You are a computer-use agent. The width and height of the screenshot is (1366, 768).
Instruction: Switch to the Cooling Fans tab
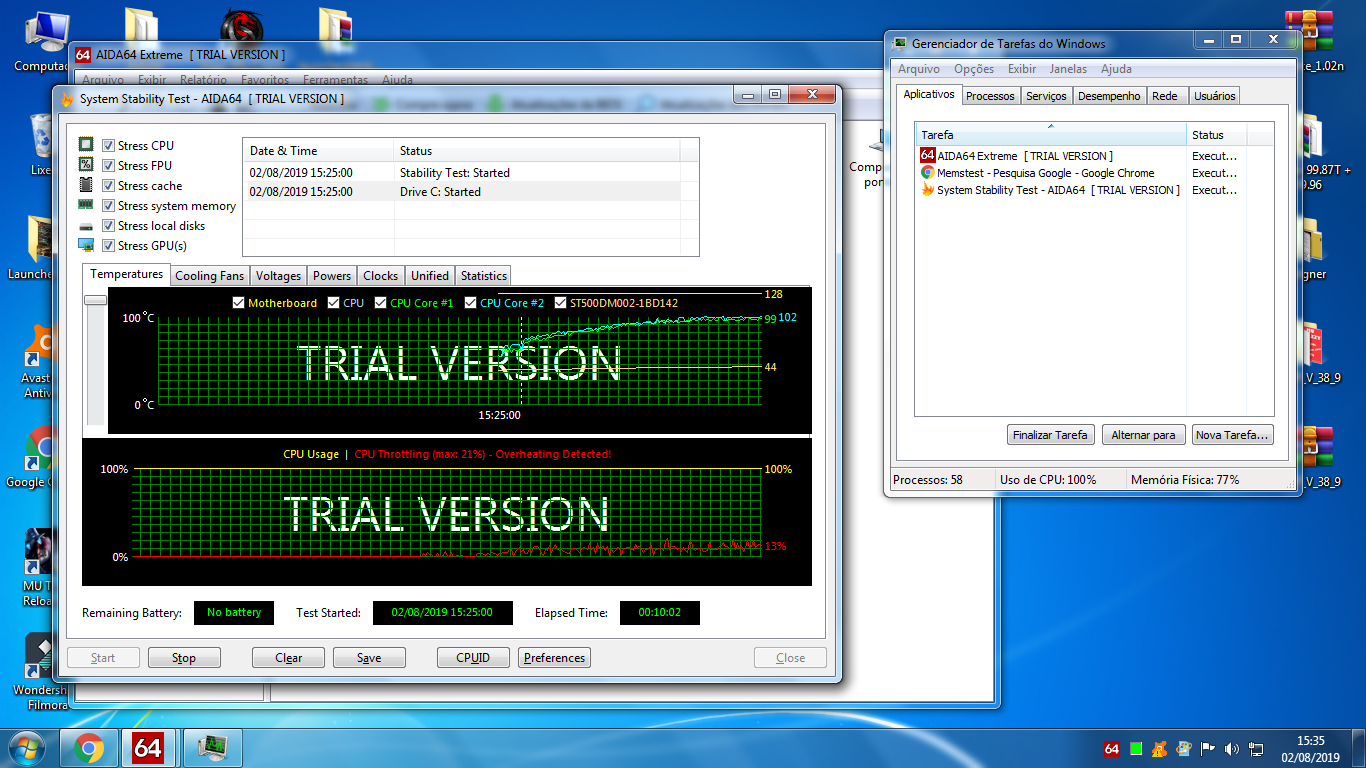pos(209,276)
